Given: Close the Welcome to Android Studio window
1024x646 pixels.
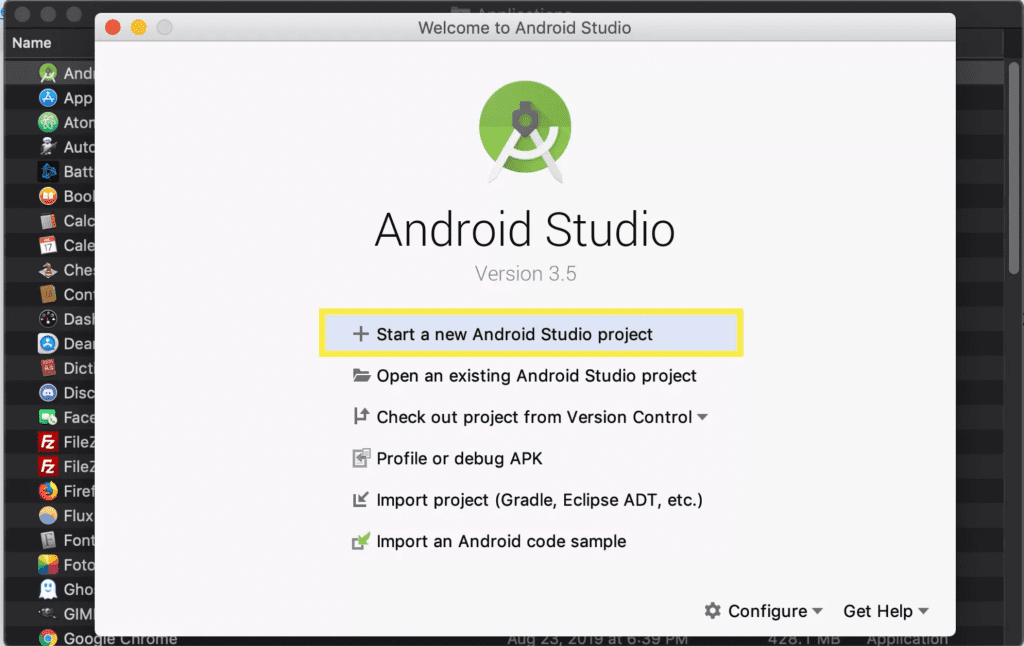Looking at the screenshot, I should [113, 27].
